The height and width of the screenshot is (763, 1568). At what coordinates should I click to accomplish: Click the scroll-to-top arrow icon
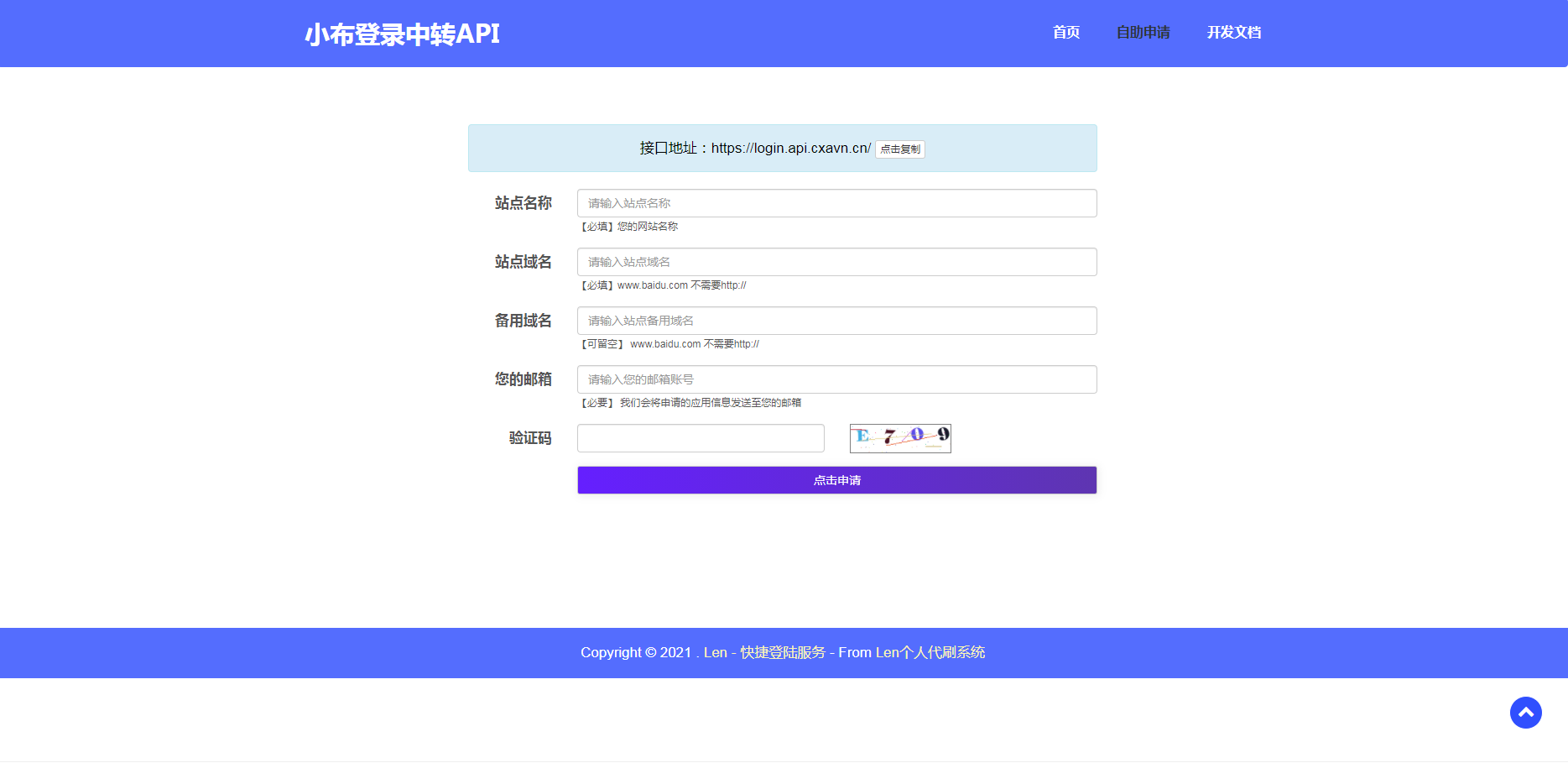pos(1525,713)
